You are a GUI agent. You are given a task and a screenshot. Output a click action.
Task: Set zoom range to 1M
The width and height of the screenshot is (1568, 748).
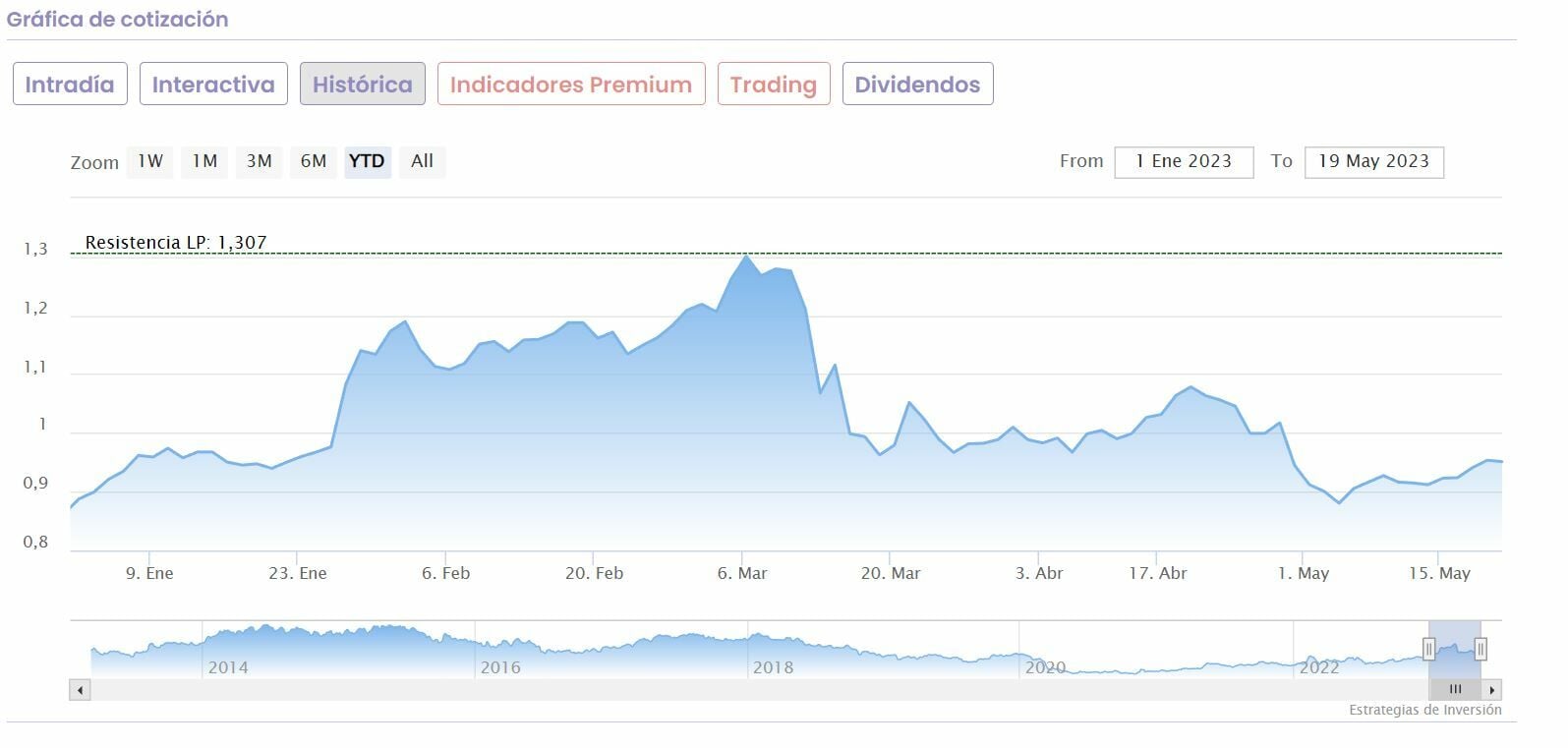204,161
